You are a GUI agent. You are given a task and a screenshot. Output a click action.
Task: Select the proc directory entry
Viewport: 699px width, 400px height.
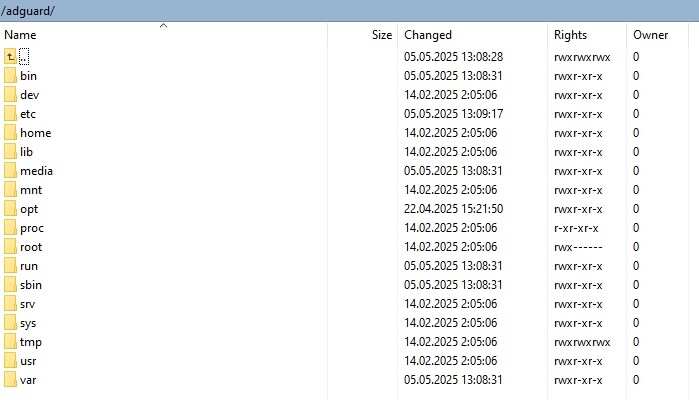coord(32,228)
